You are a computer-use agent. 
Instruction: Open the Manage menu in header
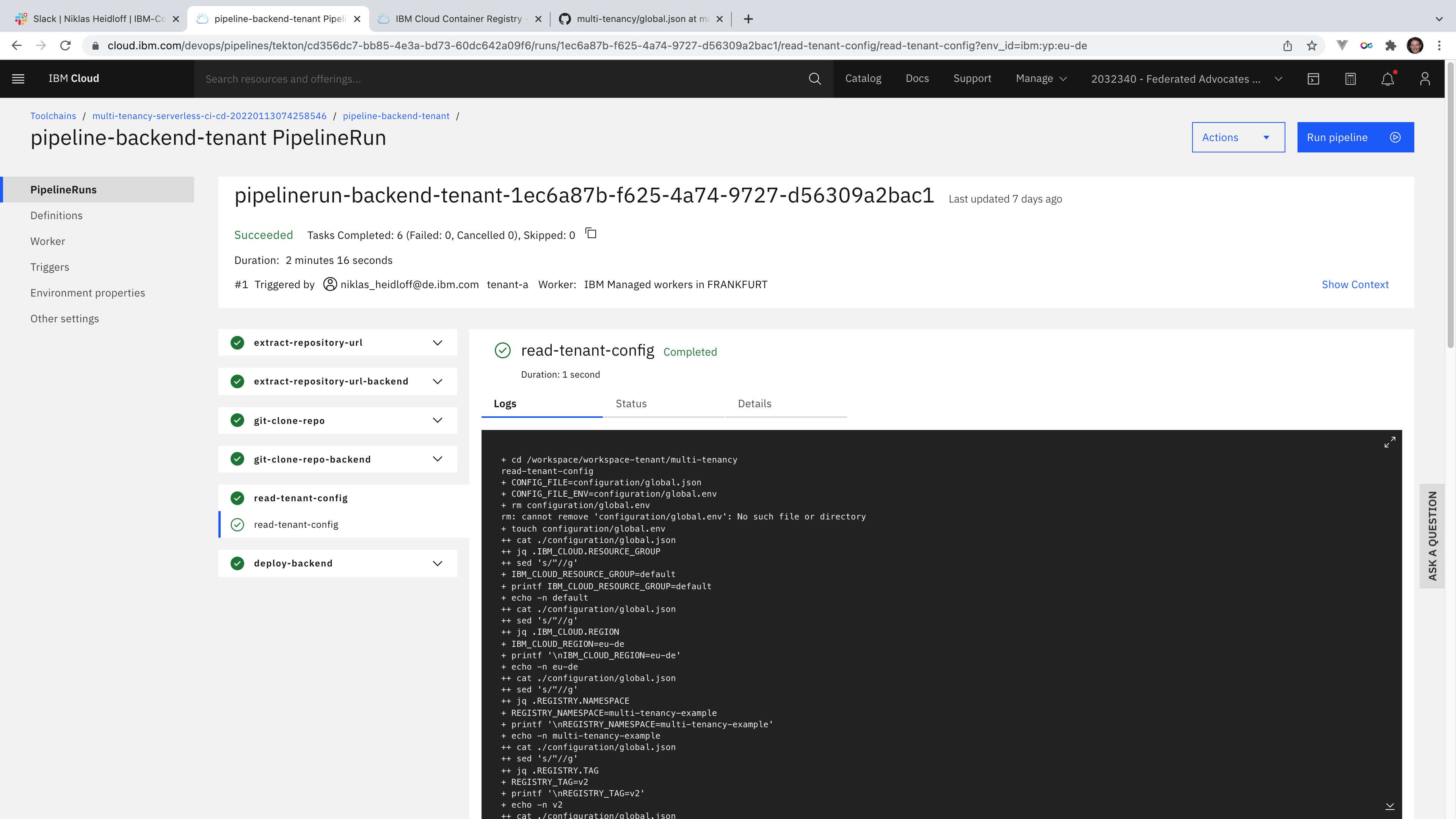(x=1040, y=78)
